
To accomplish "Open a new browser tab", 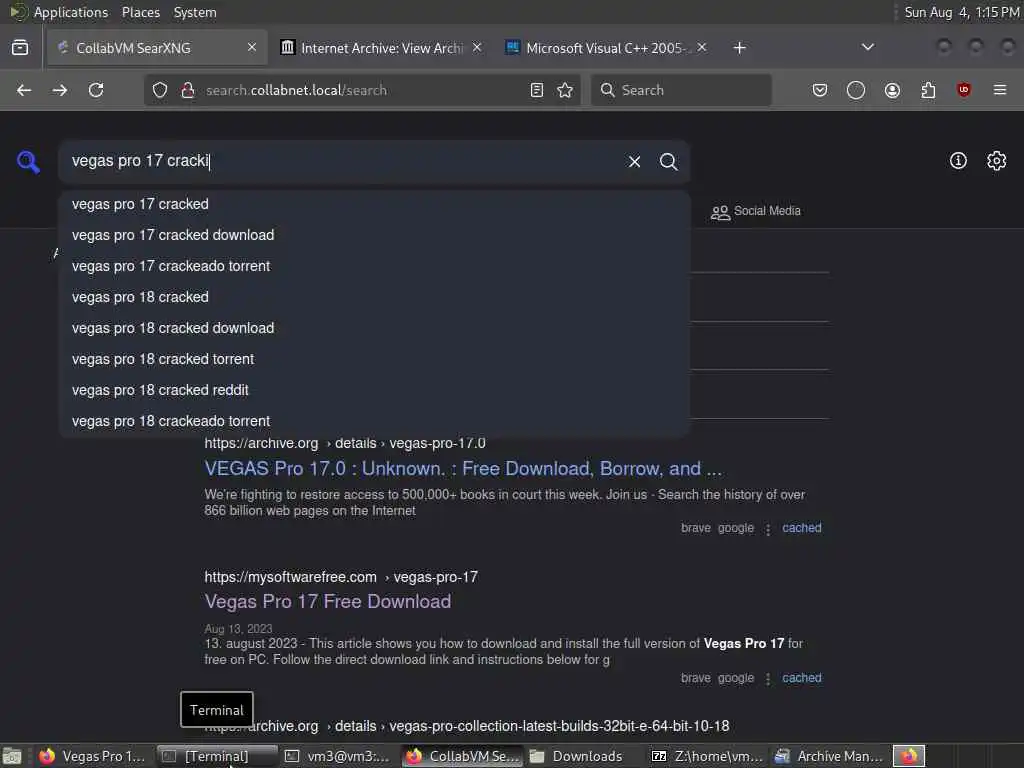I will tap(739, 48).
